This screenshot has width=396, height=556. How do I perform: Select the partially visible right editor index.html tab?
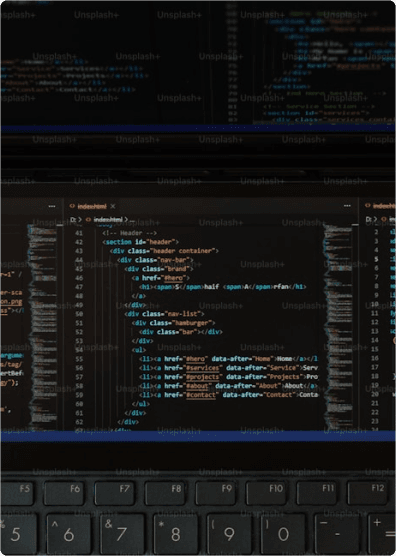pyautogui.click(x=380, y=206)
